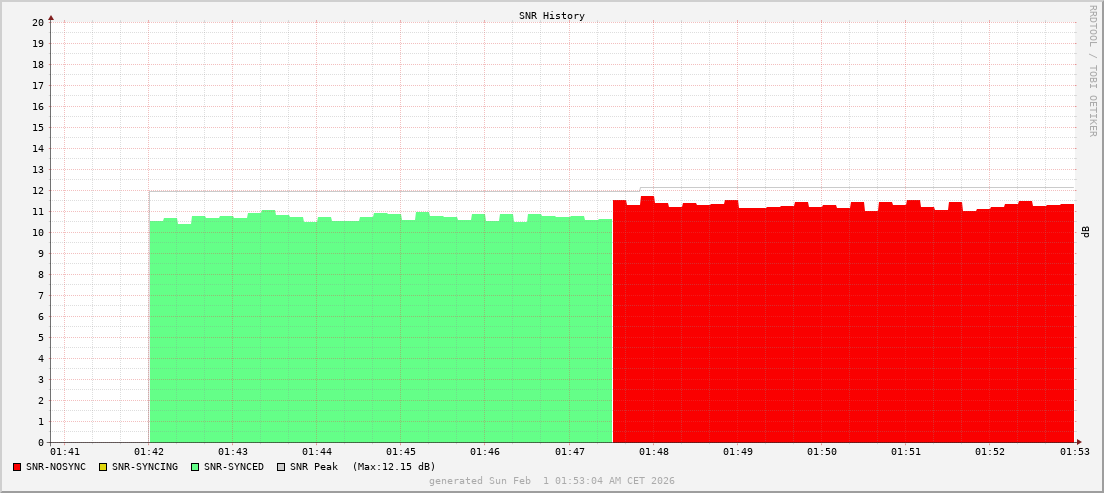
Task: Click the red SNR-NOSYNC legend swatch
Action: click(x=17, y=467)
